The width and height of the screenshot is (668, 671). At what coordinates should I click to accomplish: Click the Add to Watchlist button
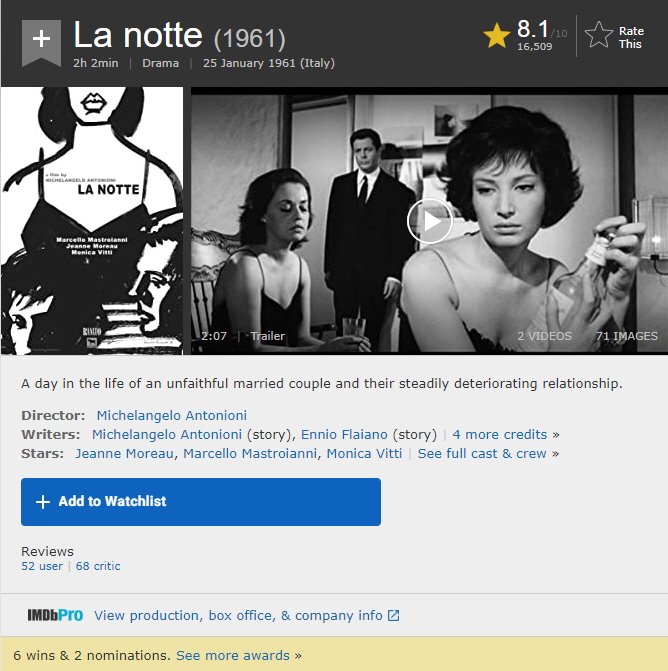pyautogui.click(x=201, y=502)
